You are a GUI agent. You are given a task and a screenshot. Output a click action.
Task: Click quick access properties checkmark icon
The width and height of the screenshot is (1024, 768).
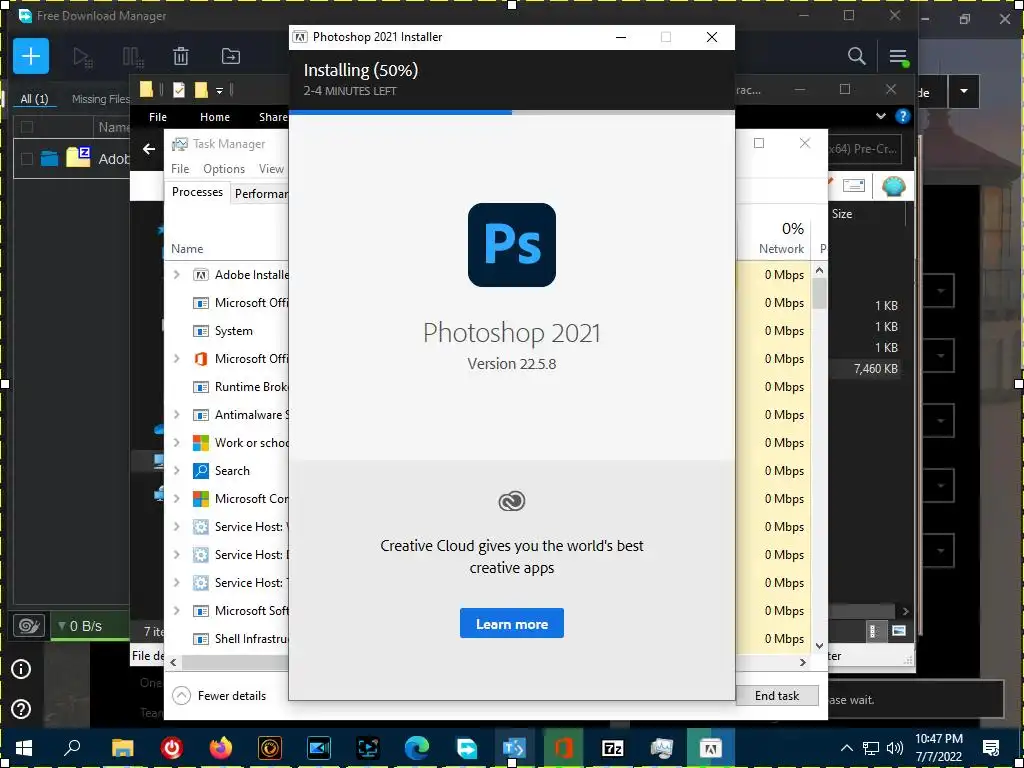[x=178, y=90]
